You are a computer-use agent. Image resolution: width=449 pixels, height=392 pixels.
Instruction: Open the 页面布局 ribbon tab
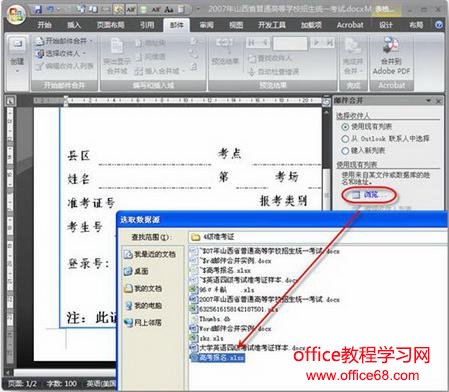pyautogui.click(x=111, y=25)
